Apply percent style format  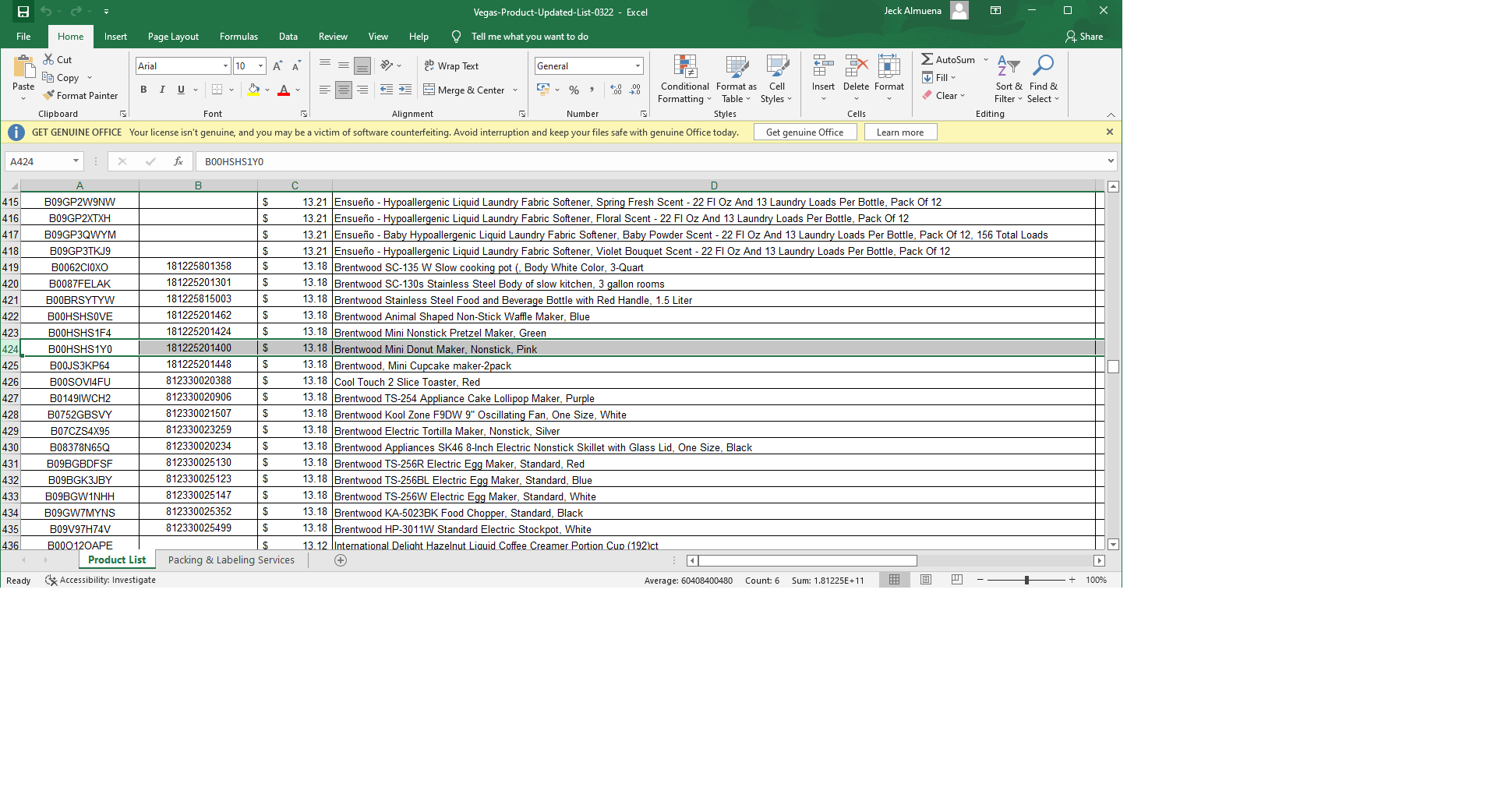(x=574, y=90)
